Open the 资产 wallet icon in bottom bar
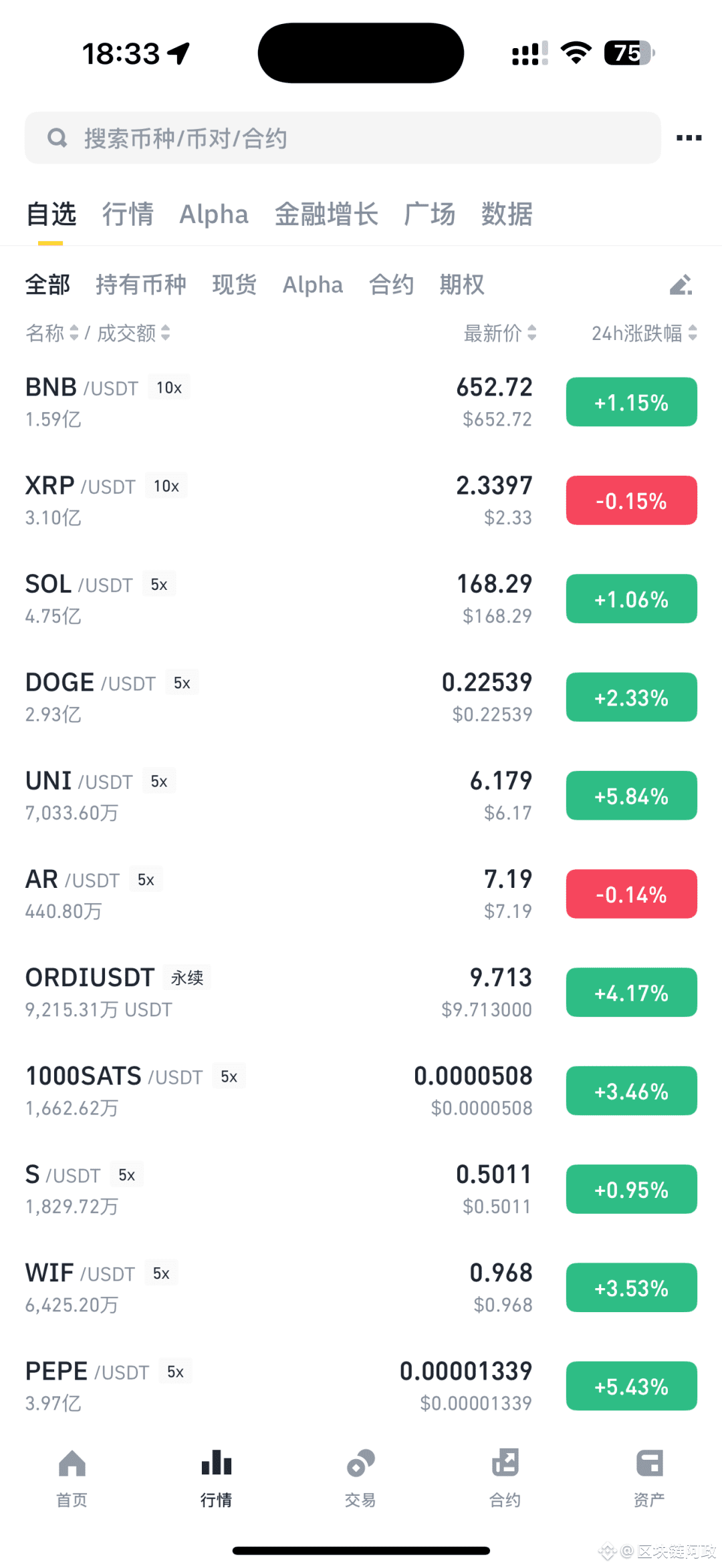The image size is (722, 1568). 650,1463
